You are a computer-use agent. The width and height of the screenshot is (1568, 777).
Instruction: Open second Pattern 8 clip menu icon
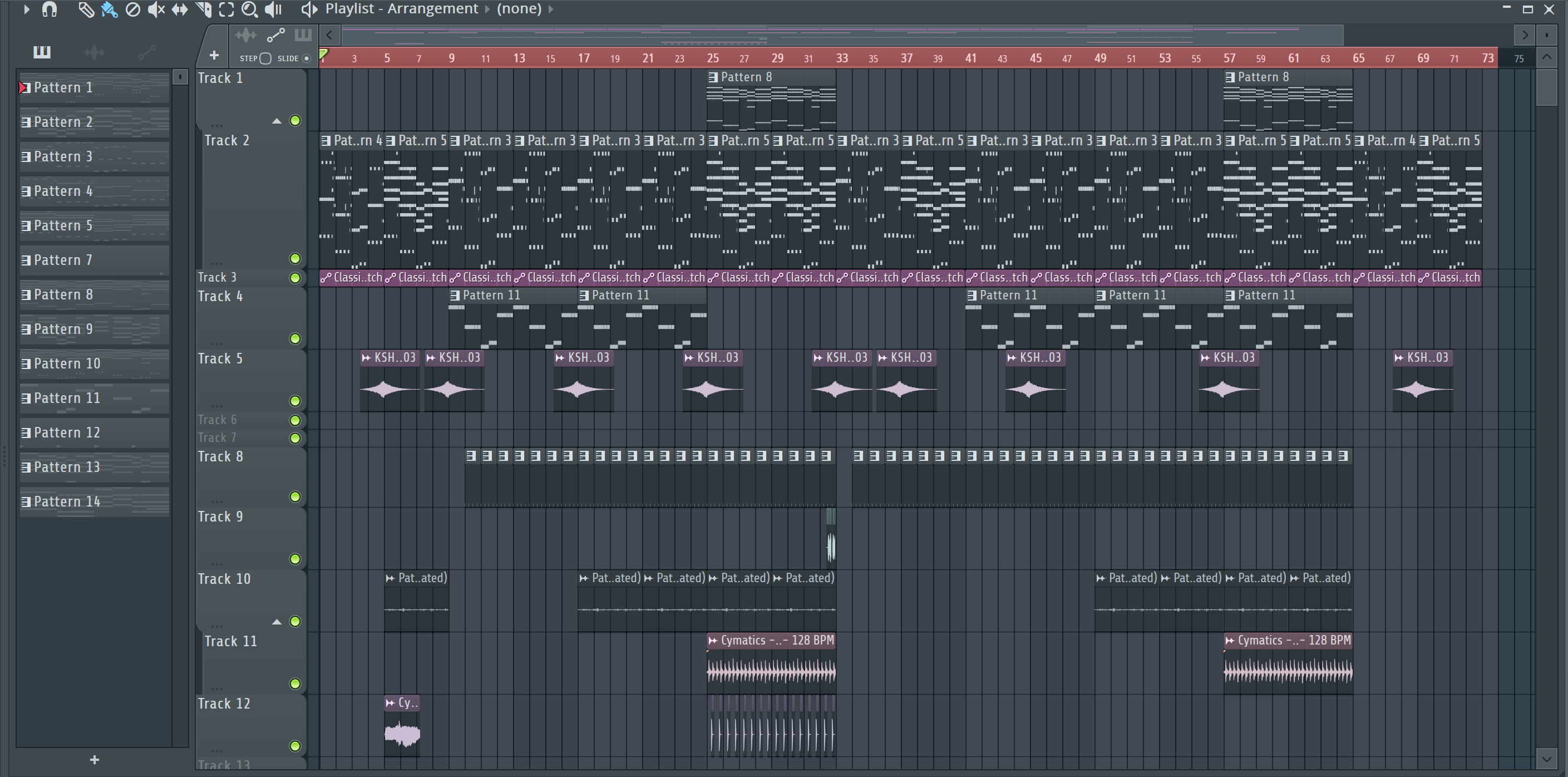1230,77
